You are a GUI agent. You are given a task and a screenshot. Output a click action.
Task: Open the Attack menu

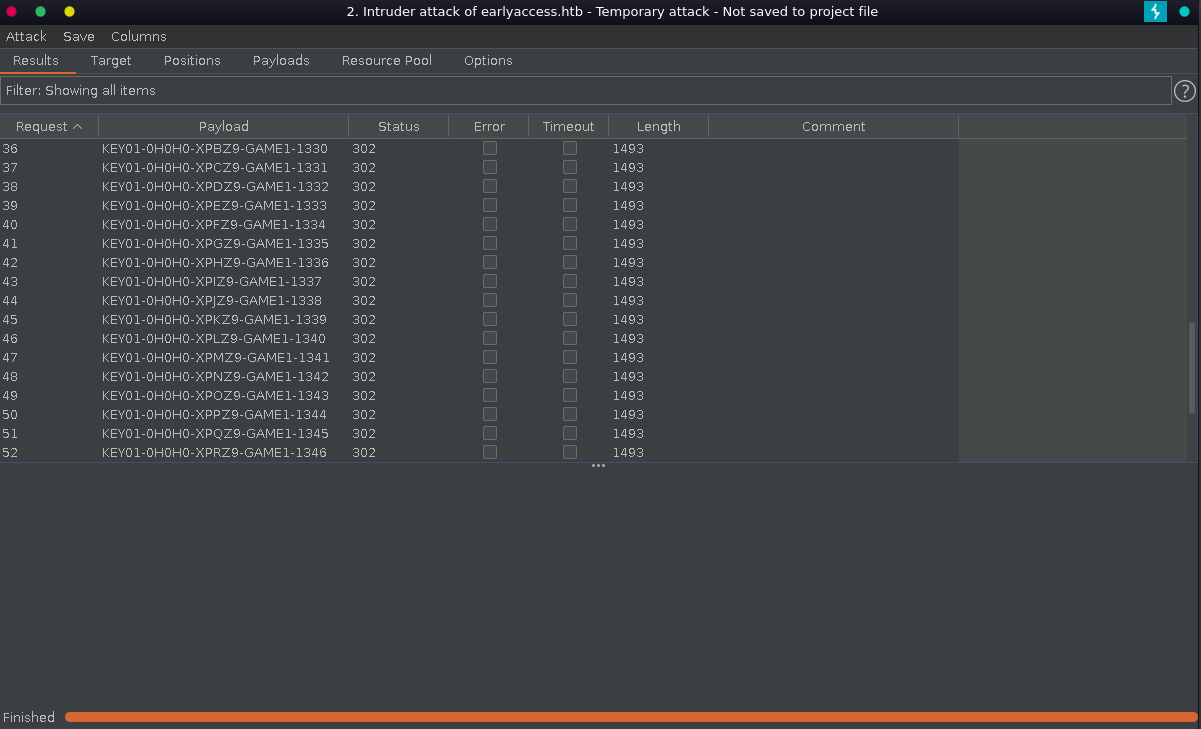pyautogui.click(x=26, y=36)
